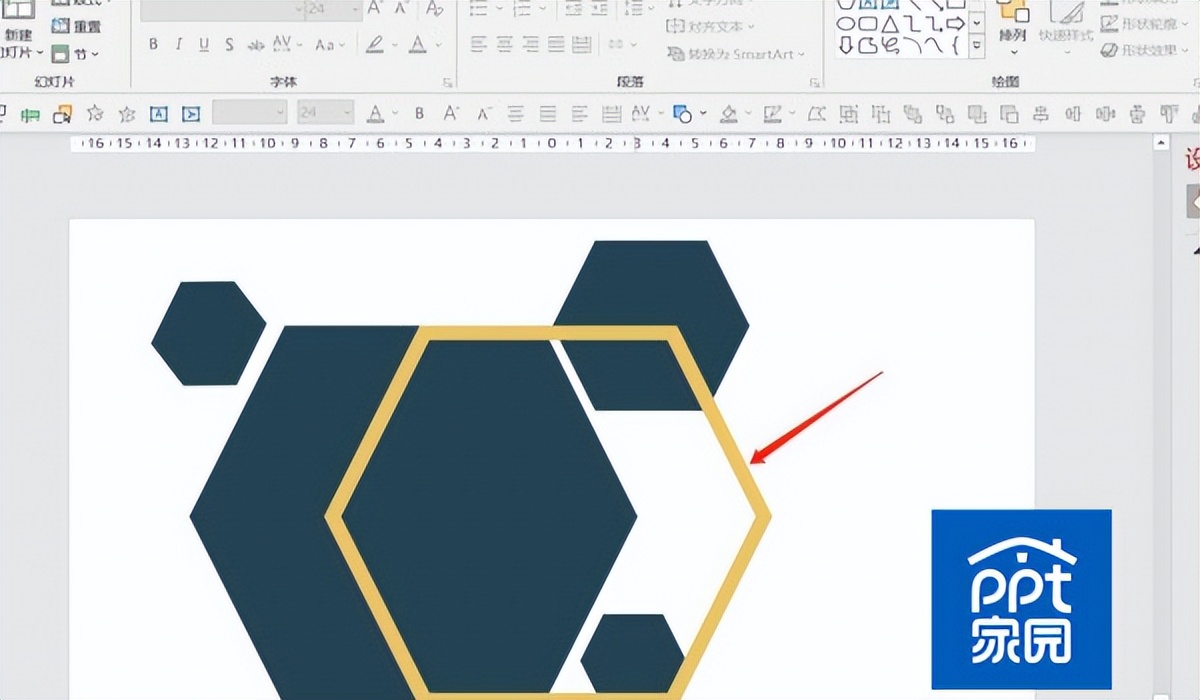
Task: Click quick toolbar Bold B button
Action: pos(419,114)
